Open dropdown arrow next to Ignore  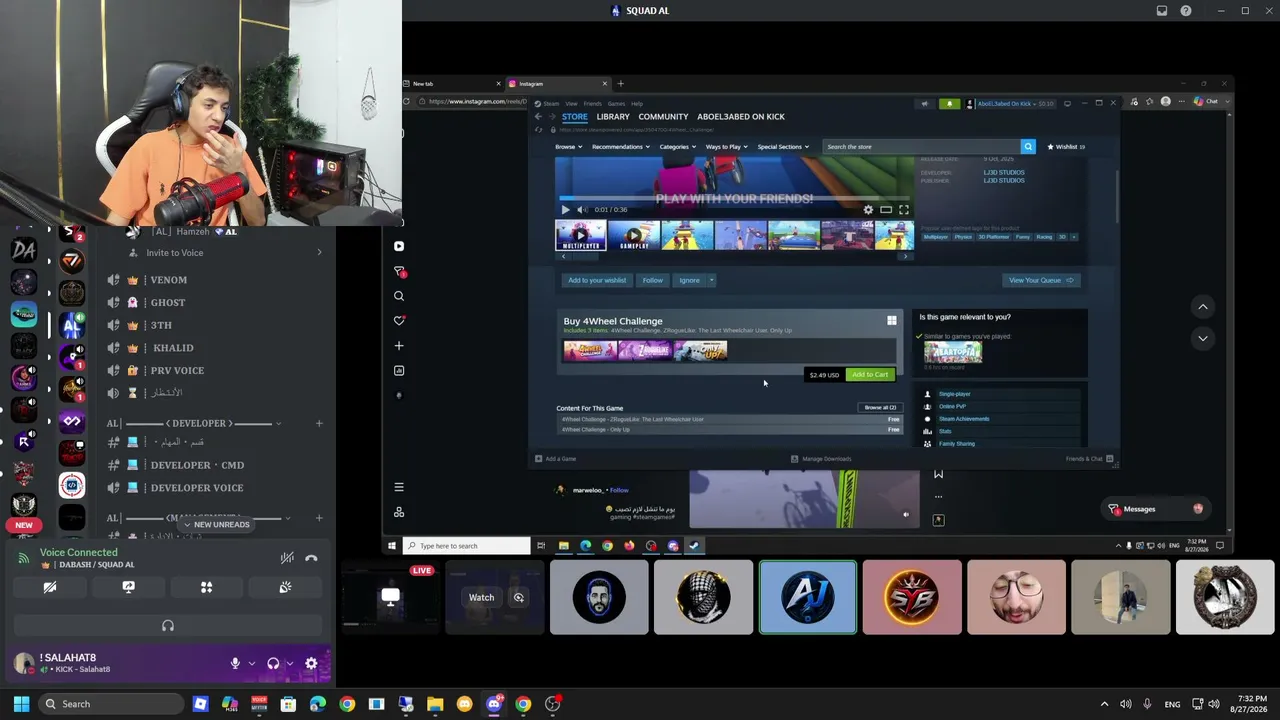[712, 280]
